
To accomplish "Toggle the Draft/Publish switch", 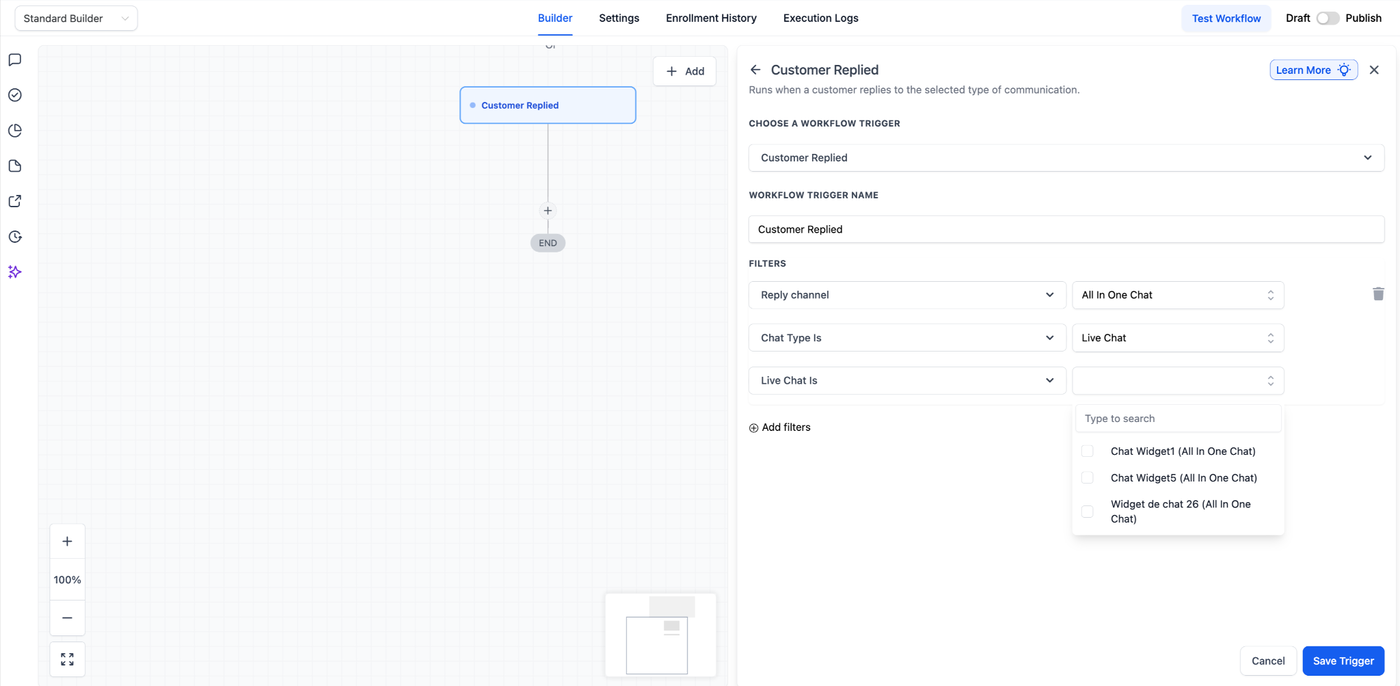I will tap(1327, 18).
